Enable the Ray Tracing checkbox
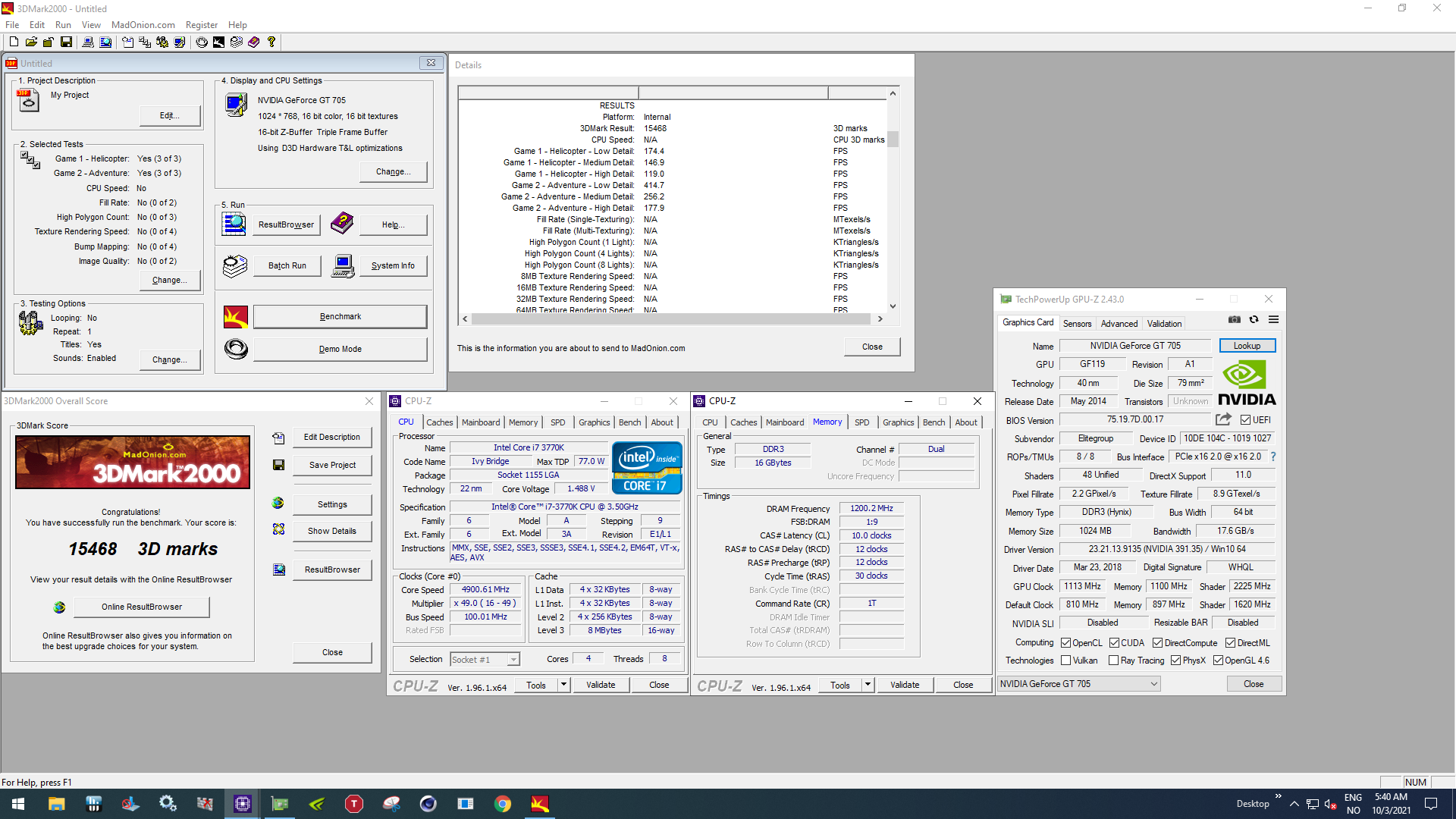Viewport: 1456px width, 819px height. coord(1113,661)
